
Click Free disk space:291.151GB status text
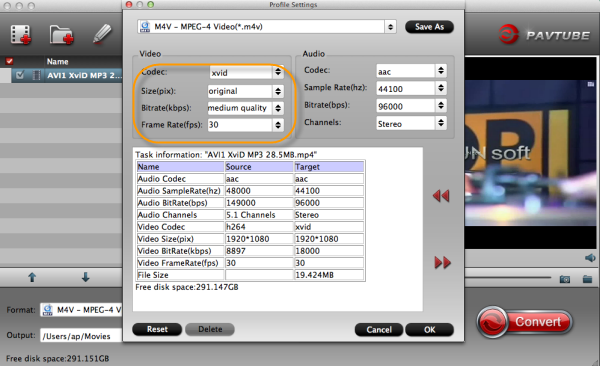[x=57, y=359]
